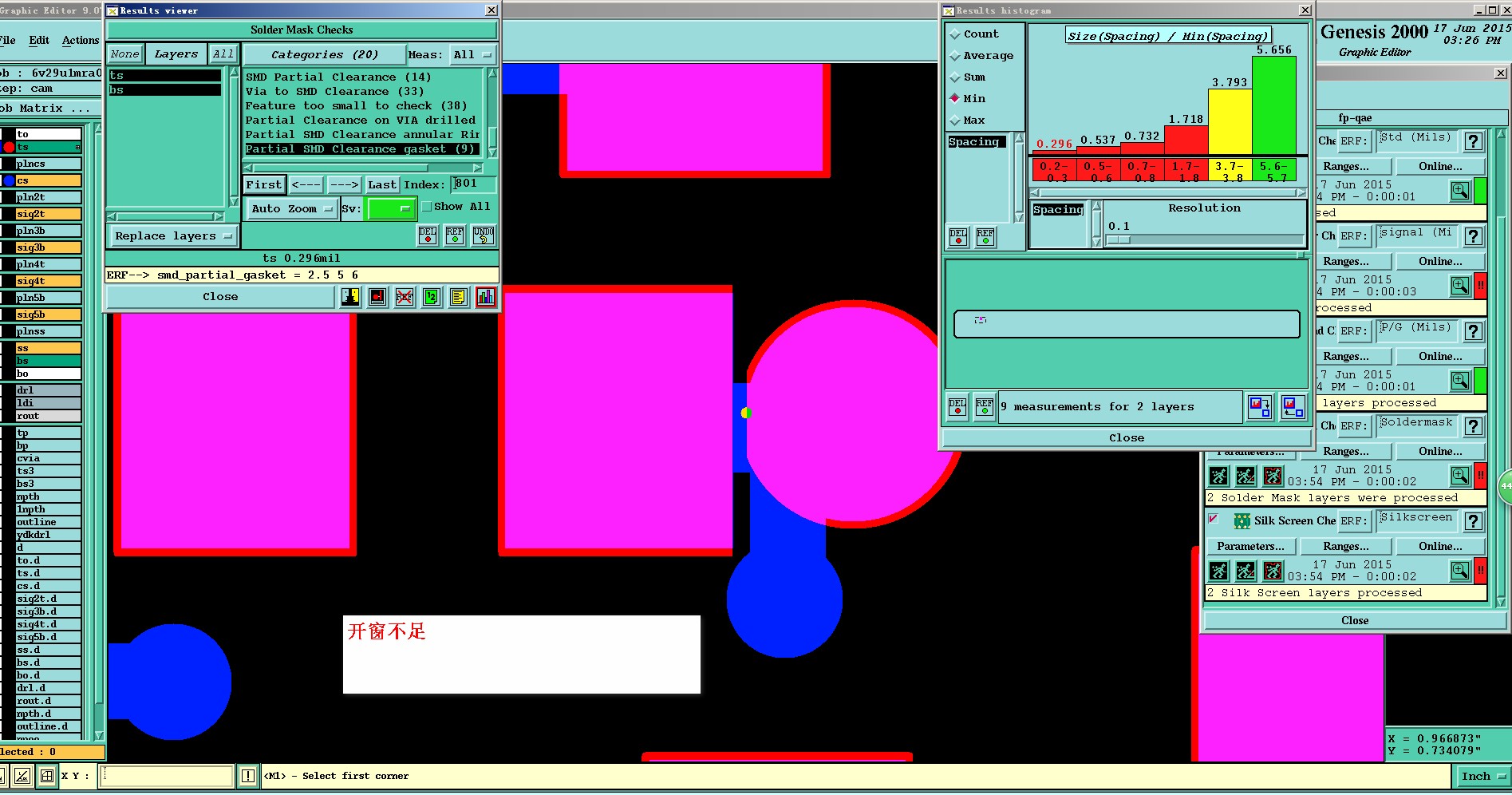The height and width of the screenshot is (795, 1512).
Task: Click the next result arrow button
Action: (x=344, y=184)
